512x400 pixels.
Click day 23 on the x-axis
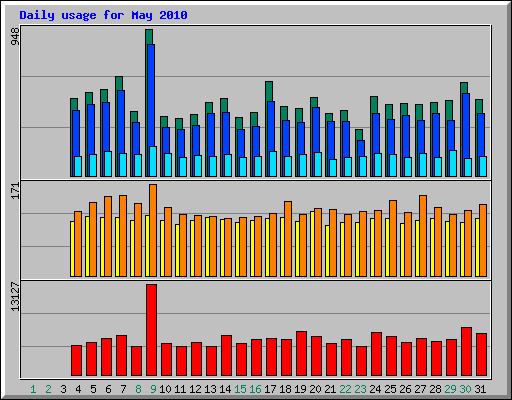[360, 389]
